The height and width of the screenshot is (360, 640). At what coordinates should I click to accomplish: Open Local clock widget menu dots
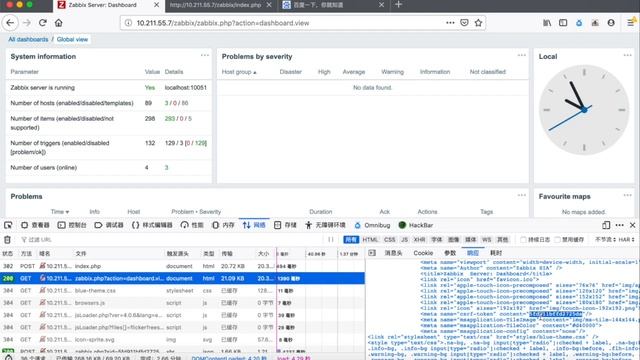[627, 55]
